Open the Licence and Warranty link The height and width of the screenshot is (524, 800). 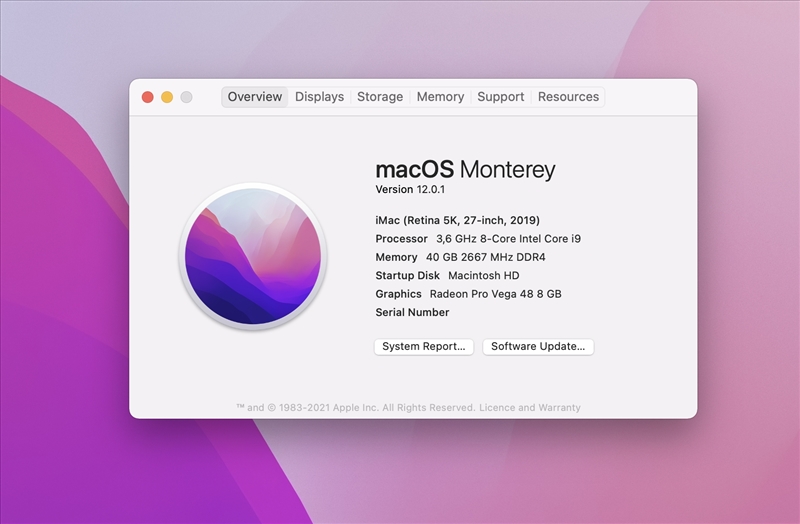click(x=530, y=408)
